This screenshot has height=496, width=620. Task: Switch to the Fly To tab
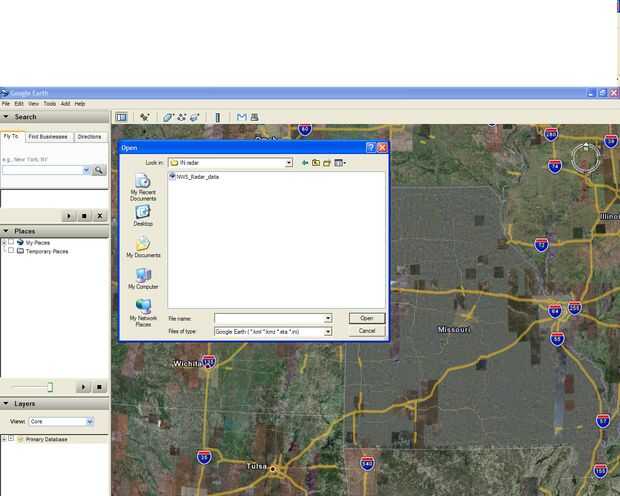[x=12, y=136]
